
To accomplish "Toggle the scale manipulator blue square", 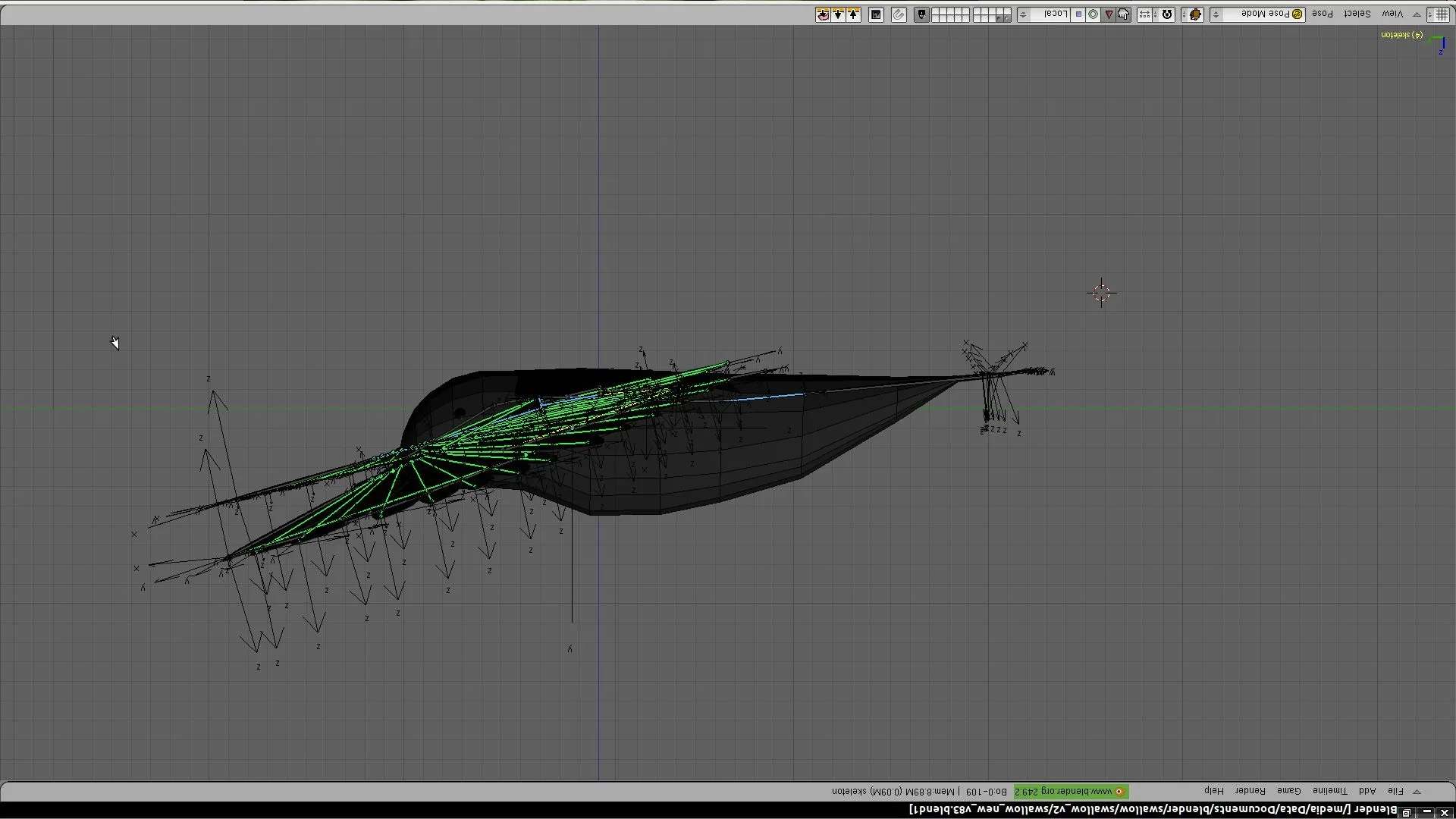I will pos(1078,14).
